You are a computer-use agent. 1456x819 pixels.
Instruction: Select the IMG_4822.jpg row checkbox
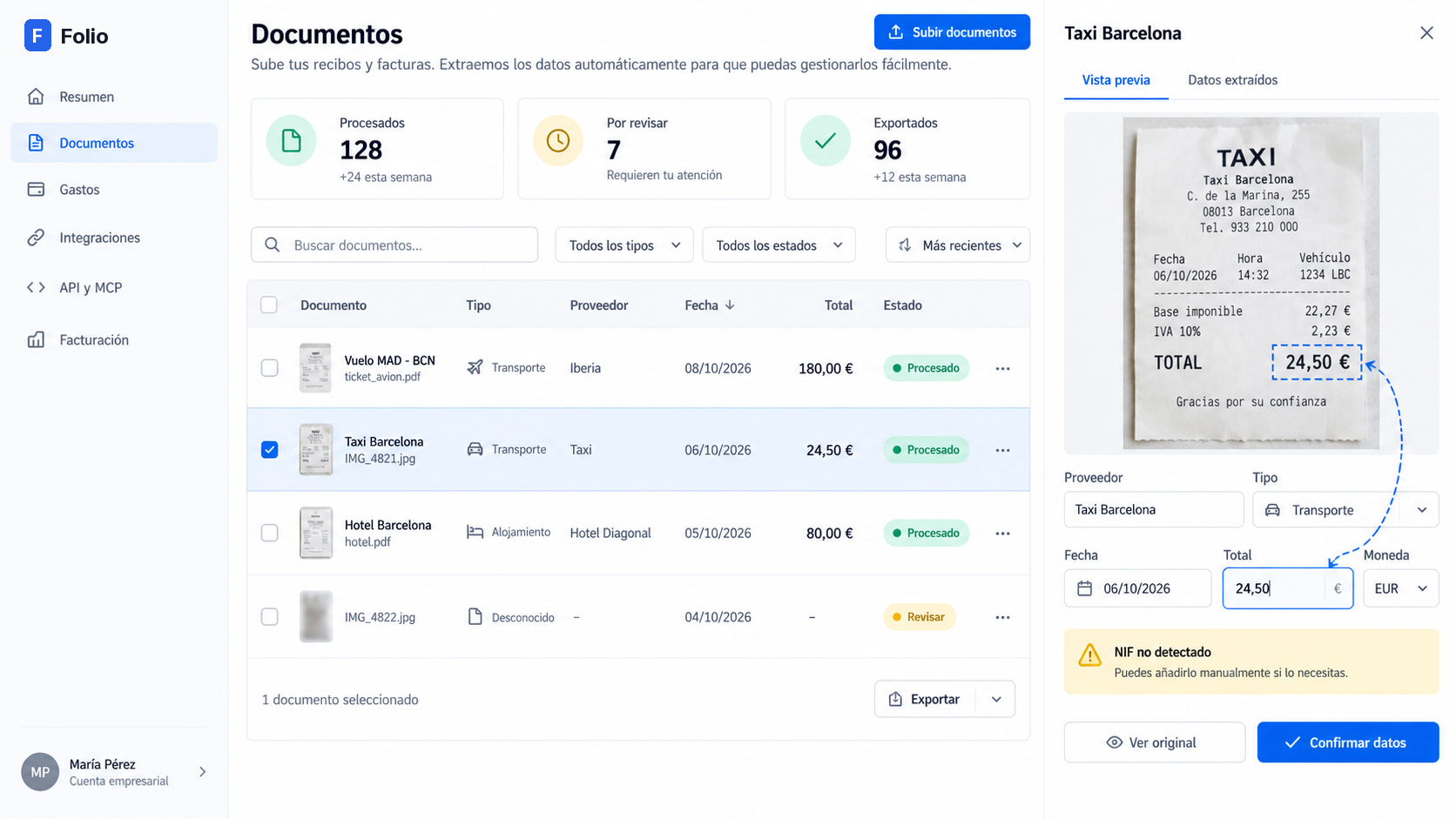(x=270, y=616)
